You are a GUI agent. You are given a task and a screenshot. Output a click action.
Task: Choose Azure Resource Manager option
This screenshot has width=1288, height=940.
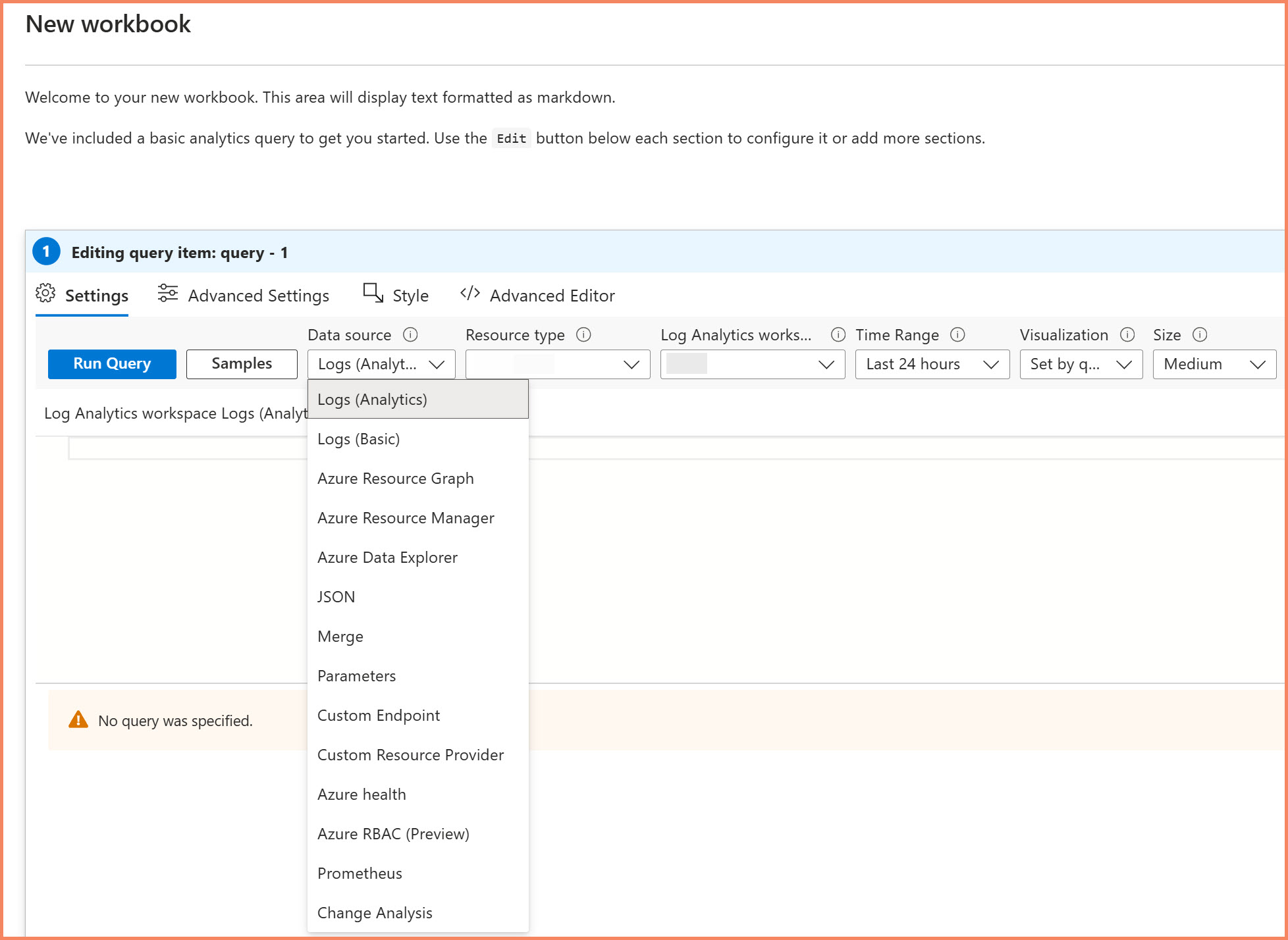(x=418, y=518)
